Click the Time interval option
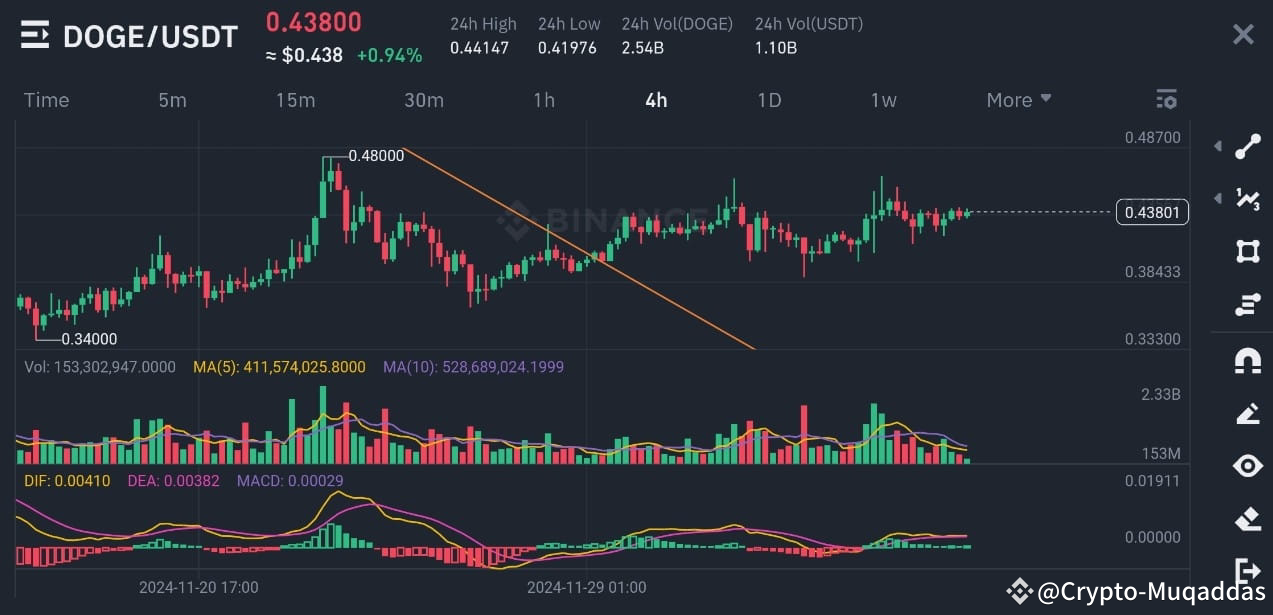Screen dimensions: 1273x615 pos(46,99)
